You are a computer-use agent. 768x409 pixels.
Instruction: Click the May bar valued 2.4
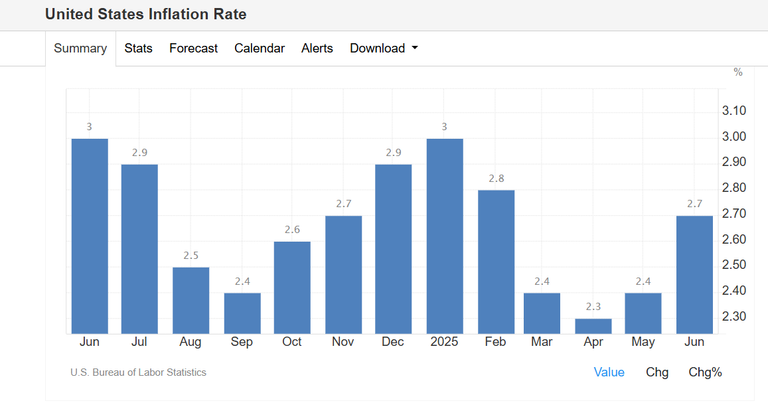(643, 313)
